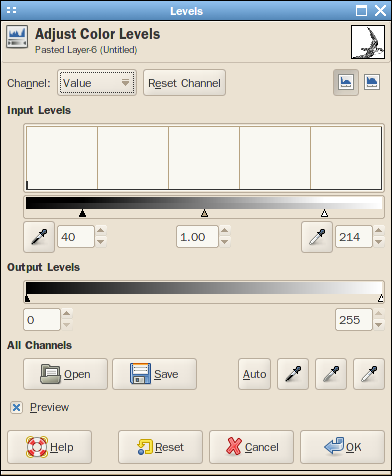Close the Levels window
Image resolution: width=392 pixels, height=476 pixels.
(380, 11)
